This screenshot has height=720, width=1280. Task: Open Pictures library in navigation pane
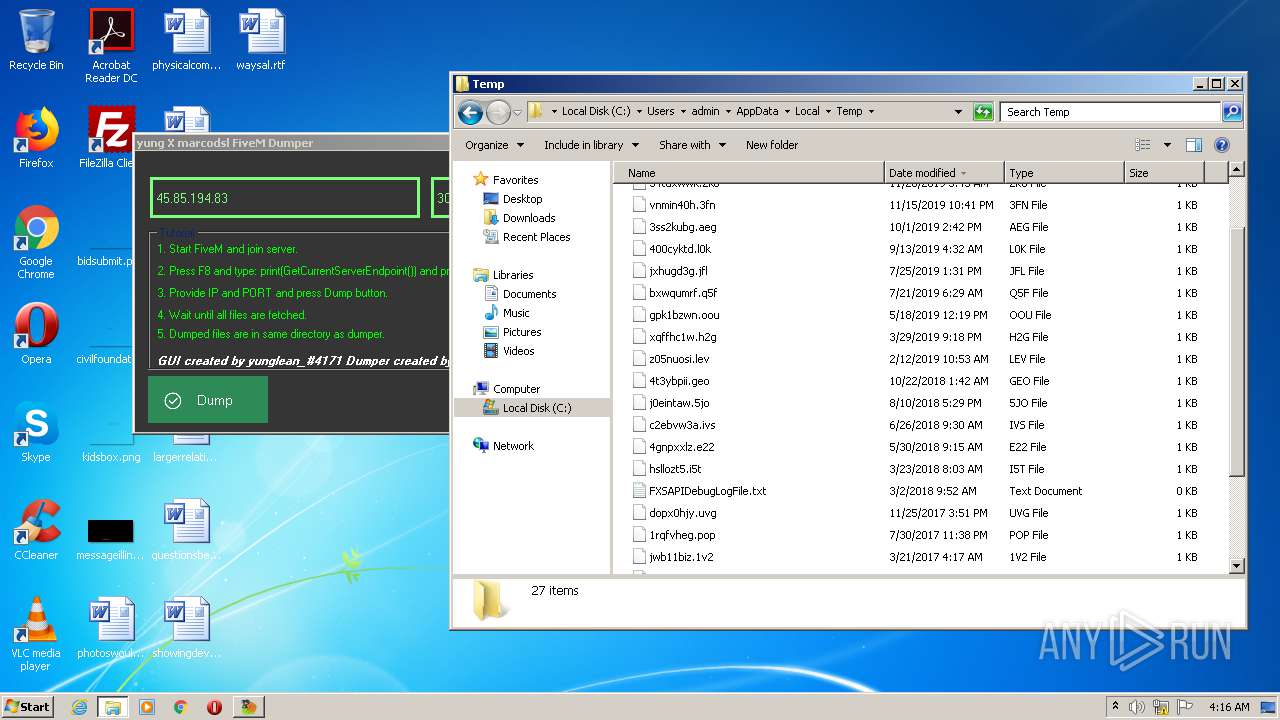pyautogui.click(x=522, y=332)
